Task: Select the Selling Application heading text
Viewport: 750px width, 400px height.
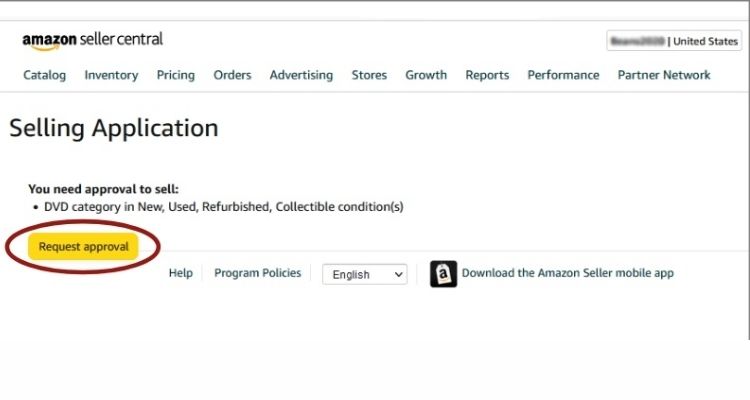Action: click(113, 128)
